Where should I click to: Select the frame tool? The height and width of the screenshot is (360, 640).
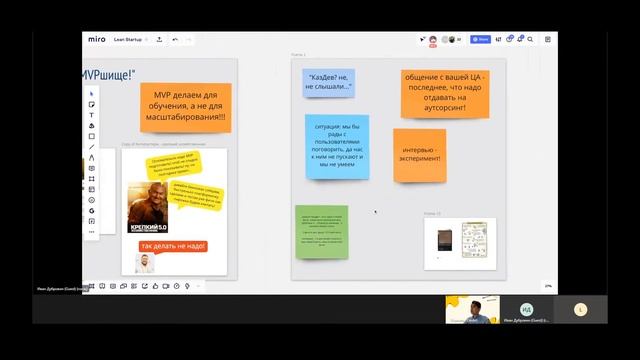click(x=91, y=179)
